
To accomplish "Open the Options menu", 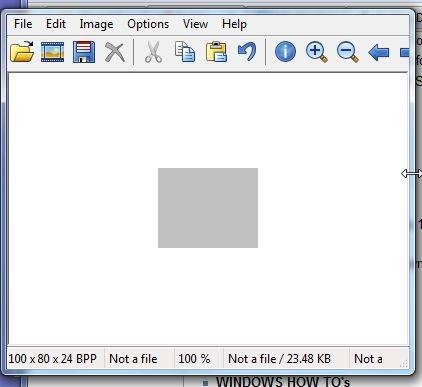I will tap(148, 24).
